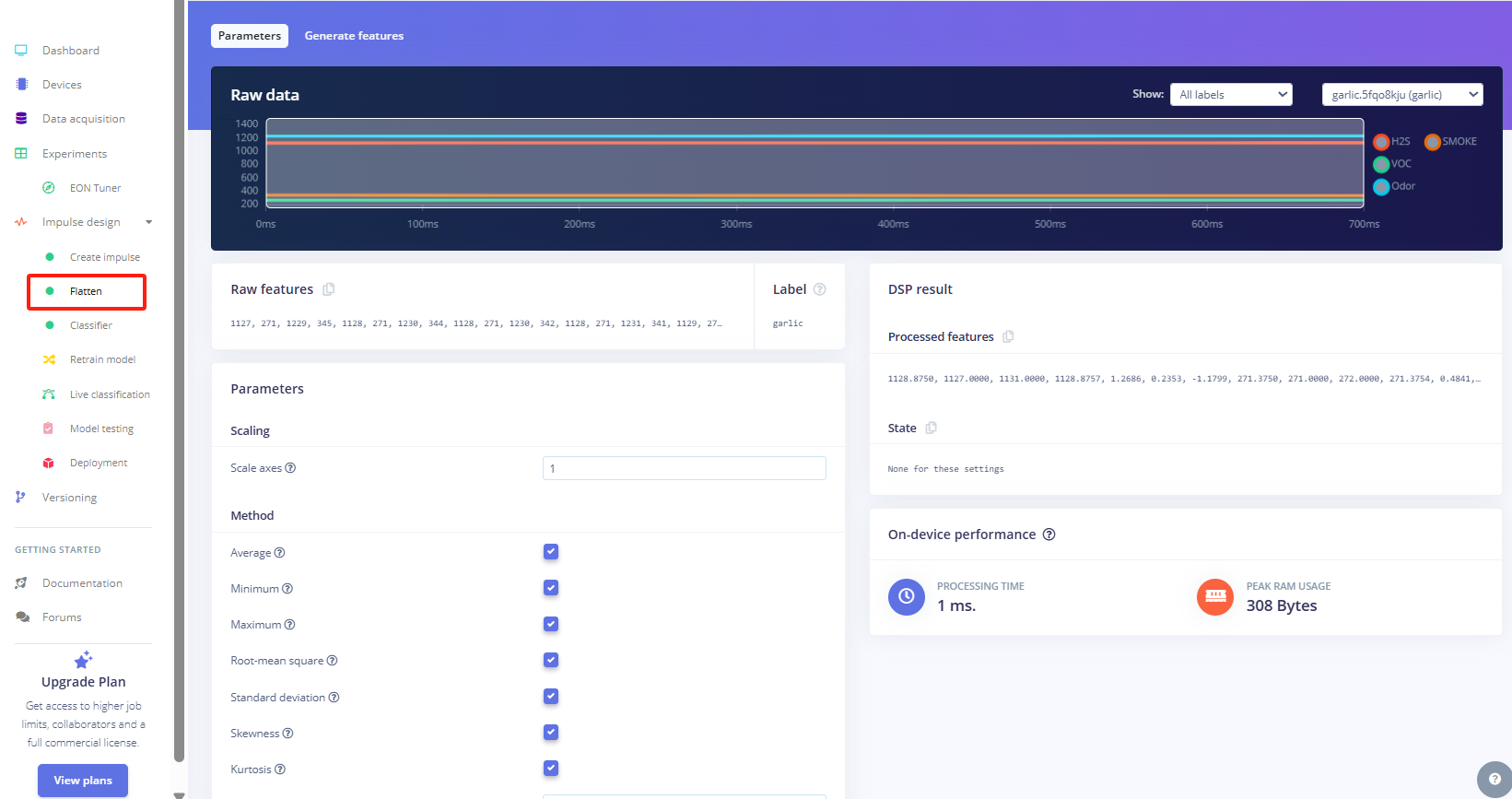The width and height of the screenshot is (1512, 799).
Task: Click Root-mean square help icon
Action: 332,661
